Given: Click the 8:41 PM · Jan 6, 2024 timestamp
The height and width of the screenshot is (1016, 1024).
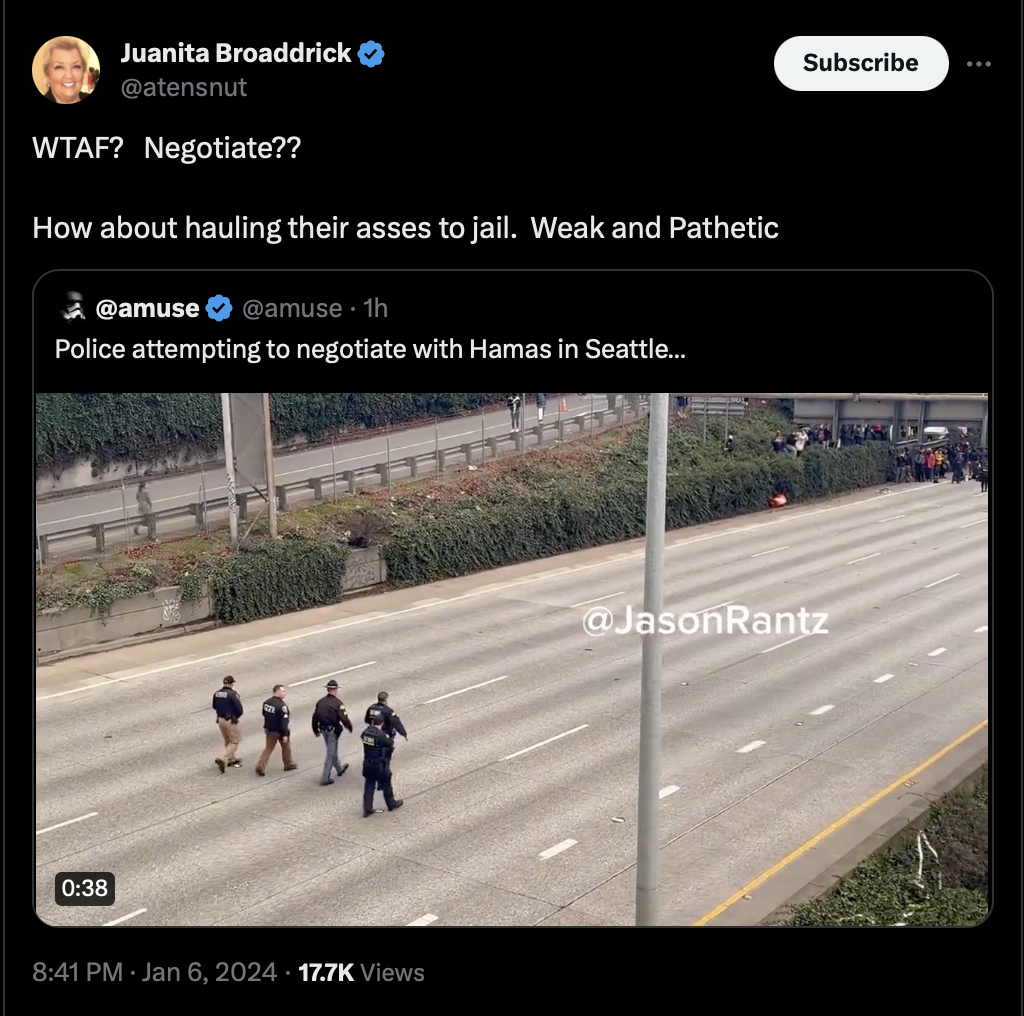Looking at the screenshot, I should pos(154,972).
